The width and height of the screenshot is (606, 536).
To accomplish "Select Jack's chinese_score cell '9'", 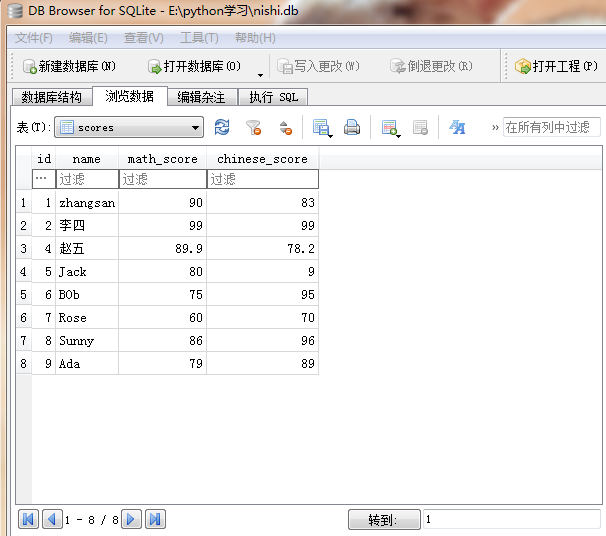I will [x=263, y=272].
